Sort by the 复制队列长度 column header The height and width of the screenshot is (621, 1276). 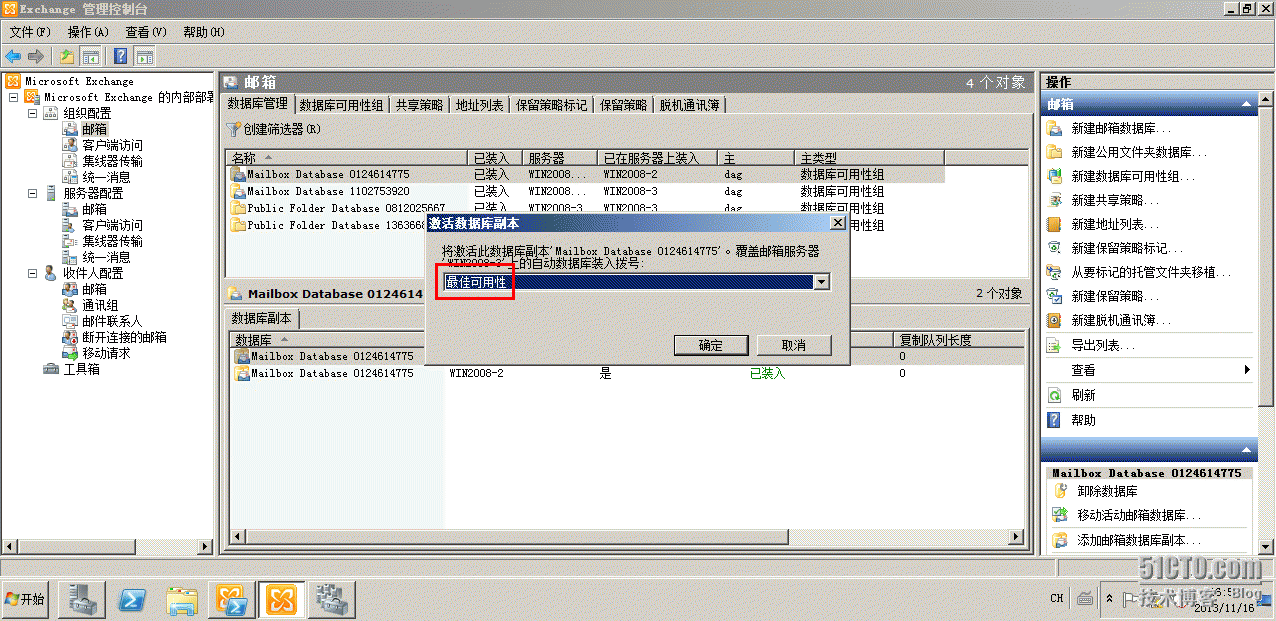958,340
